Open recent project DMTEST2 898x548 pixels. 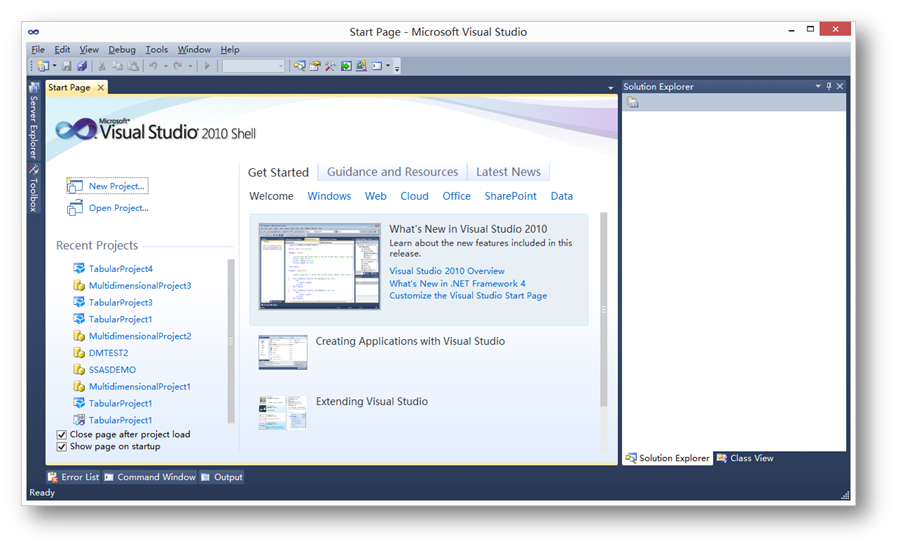108,353
